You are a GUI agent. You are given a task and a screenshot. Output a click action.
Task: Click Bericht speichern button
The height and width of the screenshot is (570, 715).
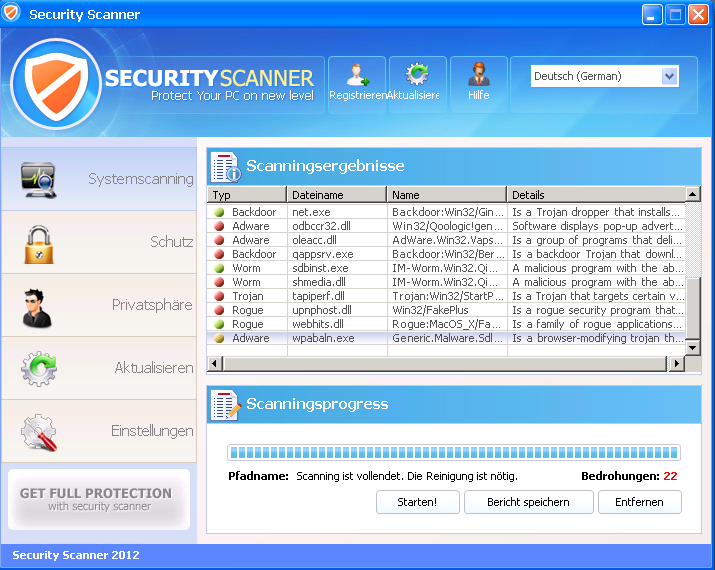tap(528, 502)
